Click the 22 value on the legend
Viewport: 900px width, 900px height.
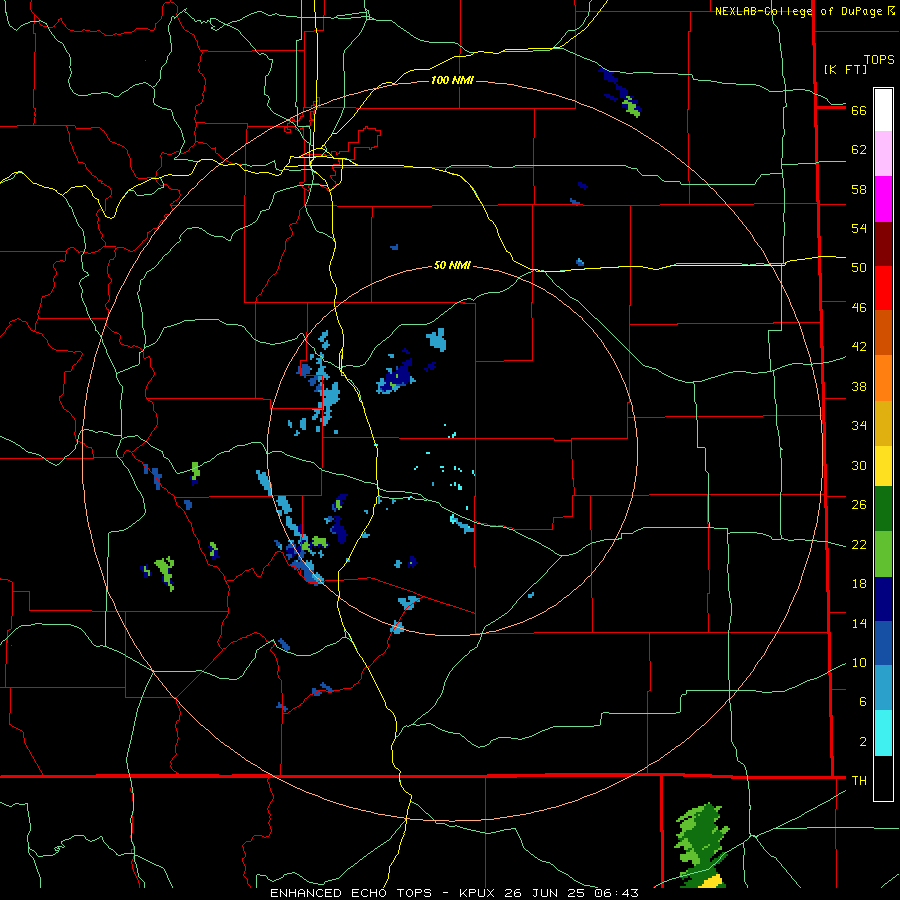(x=859, y=545)
